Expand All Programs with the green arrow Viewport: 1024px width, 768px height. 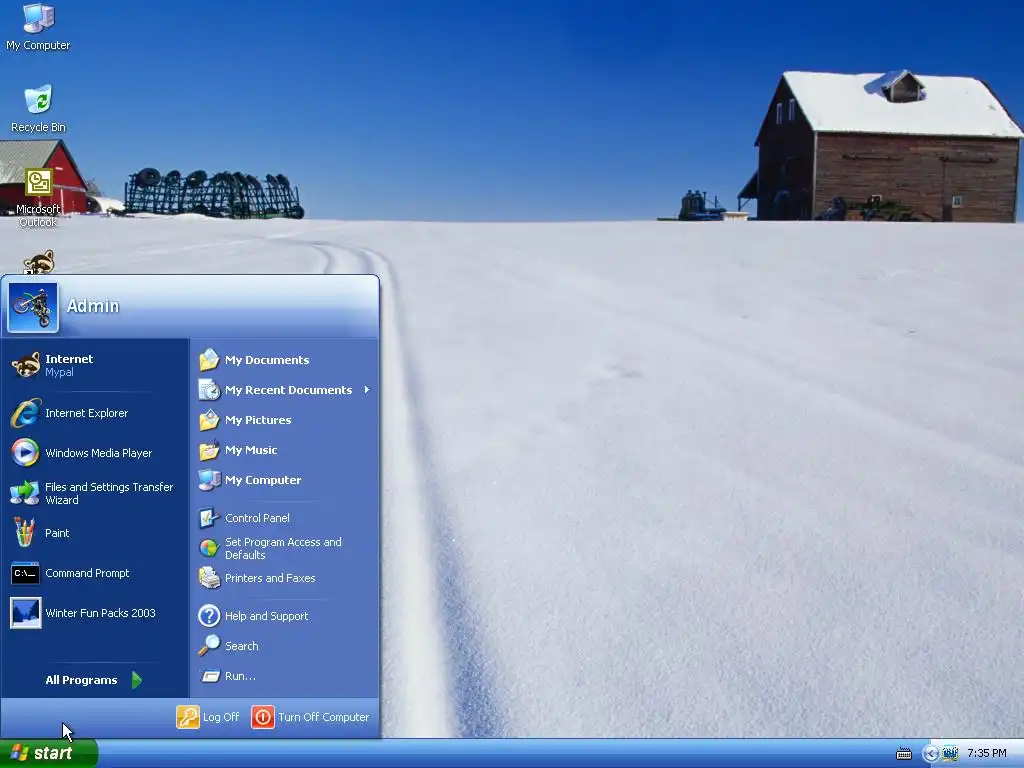[x=136, y=680]
